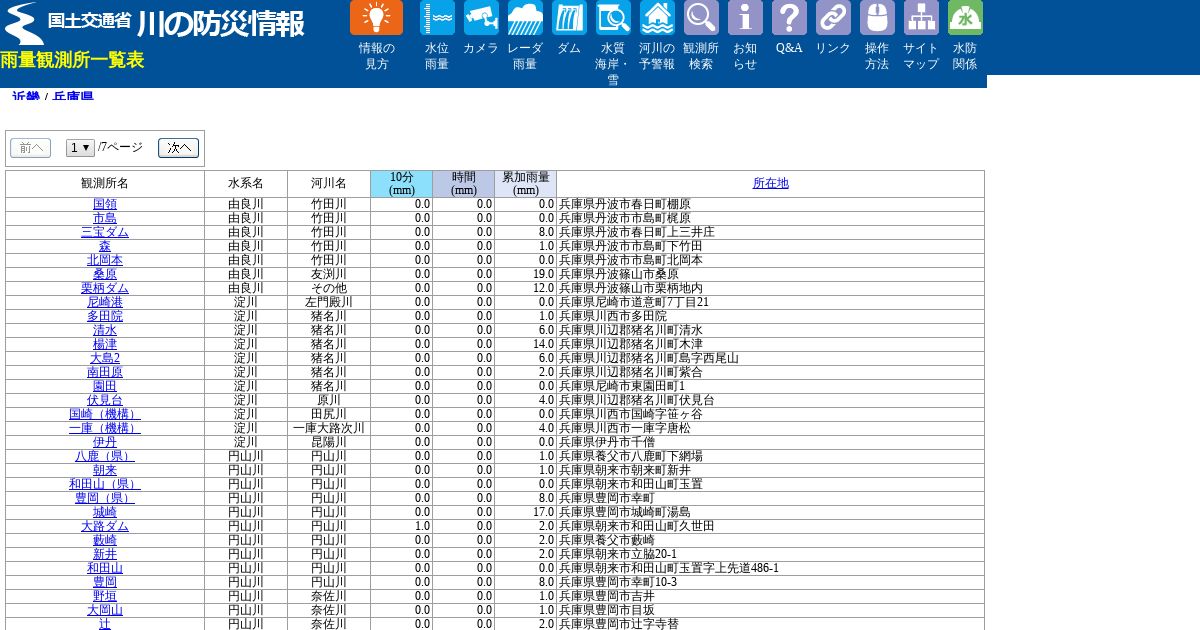Open the 多田院 station link

coord(105,316)
